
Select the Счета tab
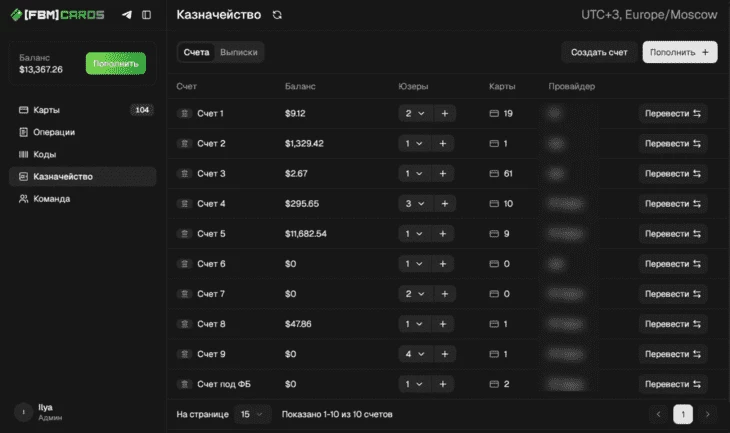pyautogui.click(x=197, y=52)
